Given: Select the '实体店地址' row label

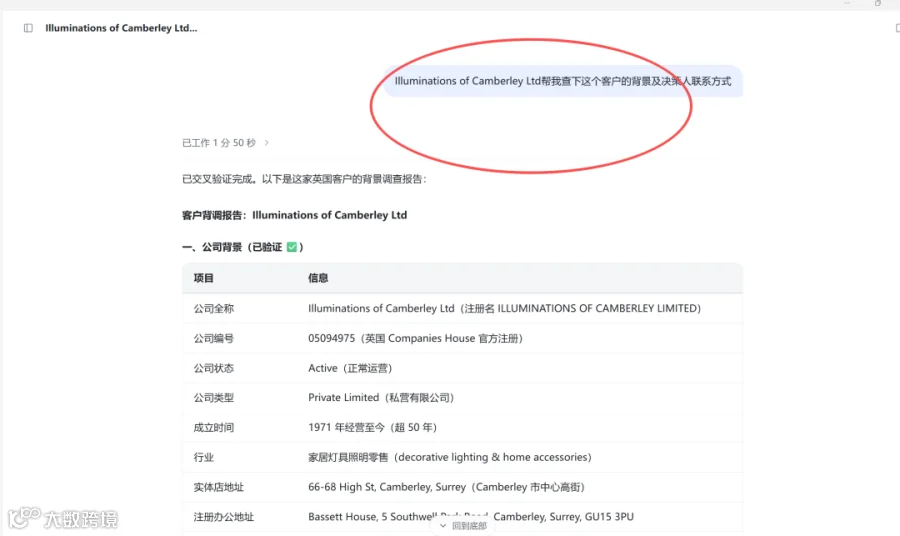Looking at the screenshot, I should [219, 487].
